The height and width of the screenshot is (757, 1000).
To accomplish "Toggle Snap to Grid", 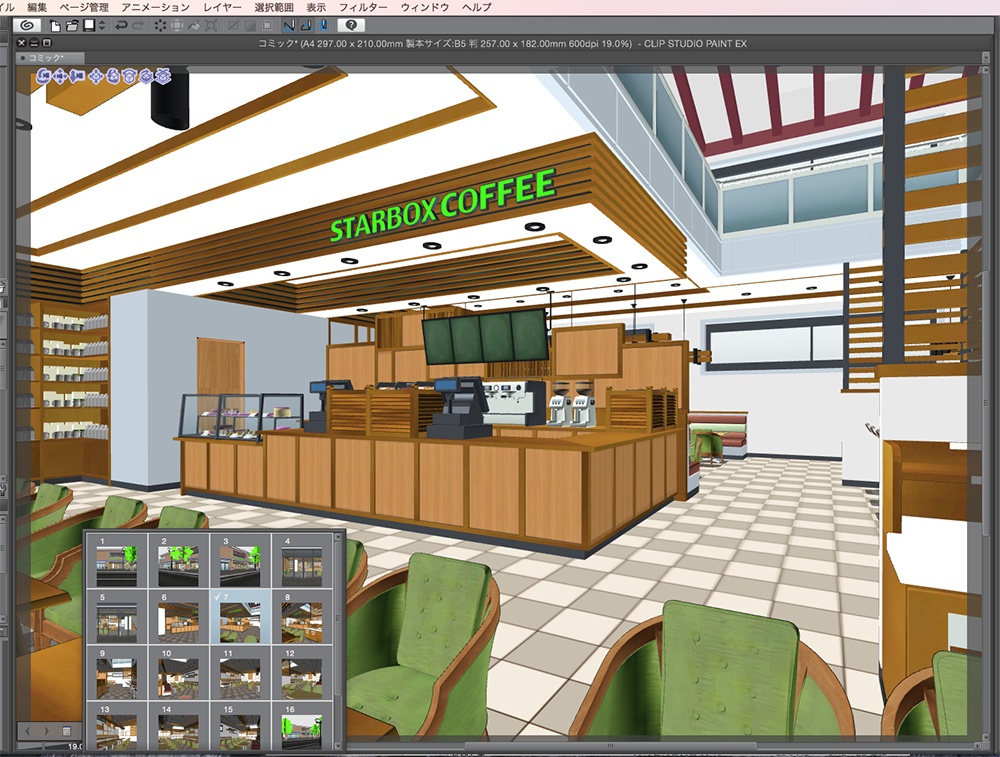I will point(323,26).
